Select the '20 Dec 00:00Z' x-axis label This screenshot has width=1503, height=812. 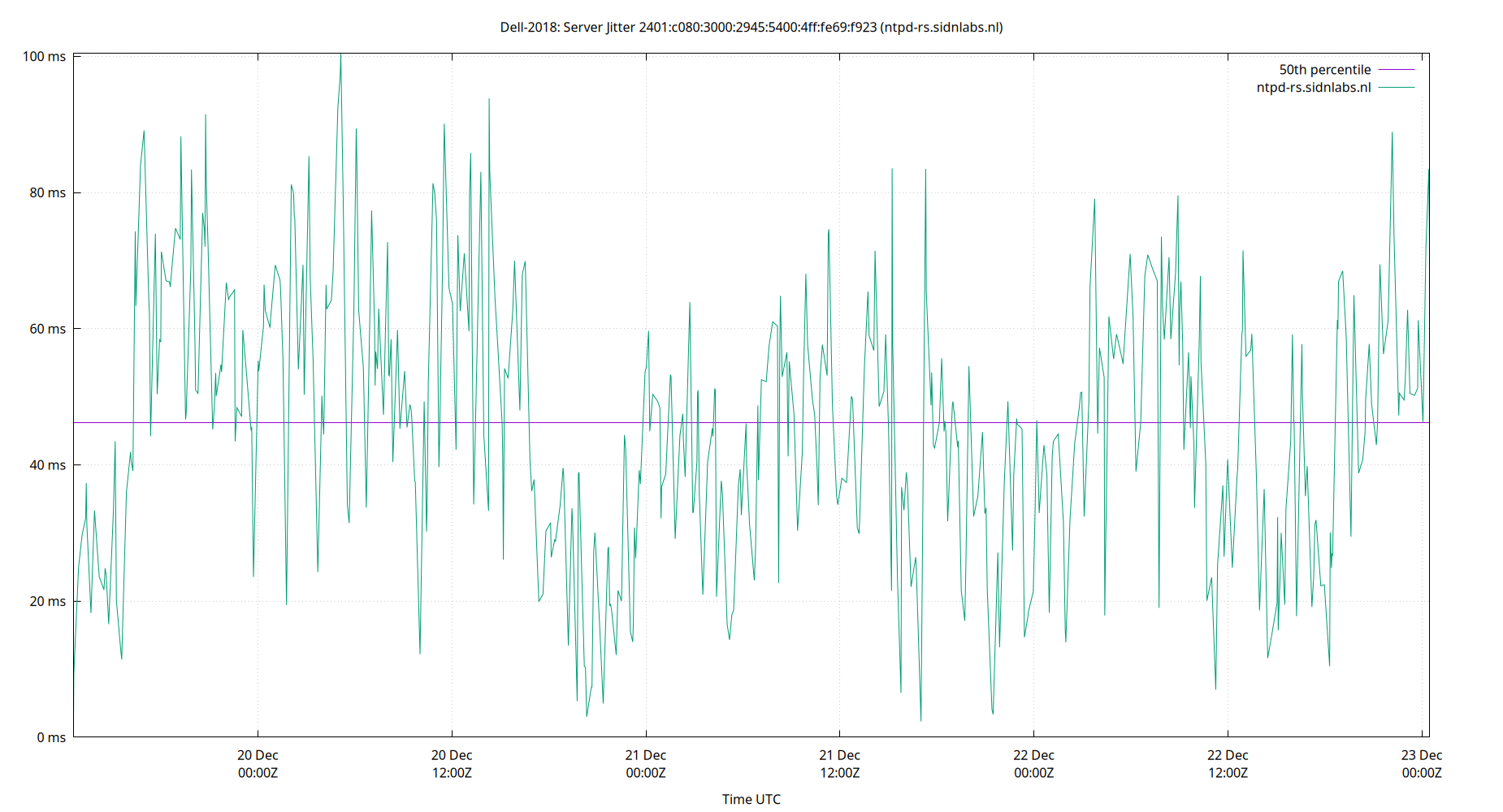point(258,763)
